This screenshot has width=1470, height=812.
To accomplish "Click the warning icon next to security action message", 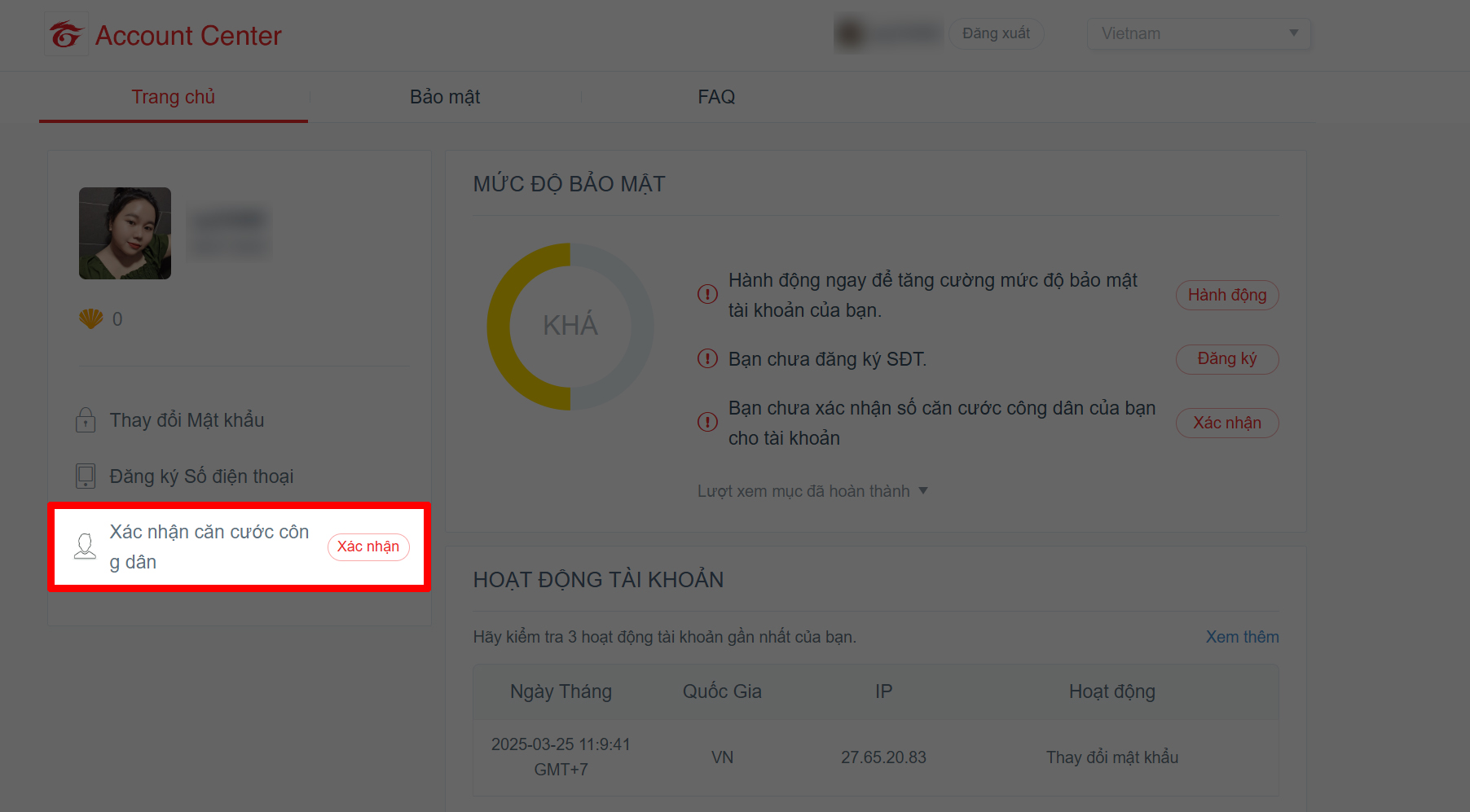I will point(707,294).
